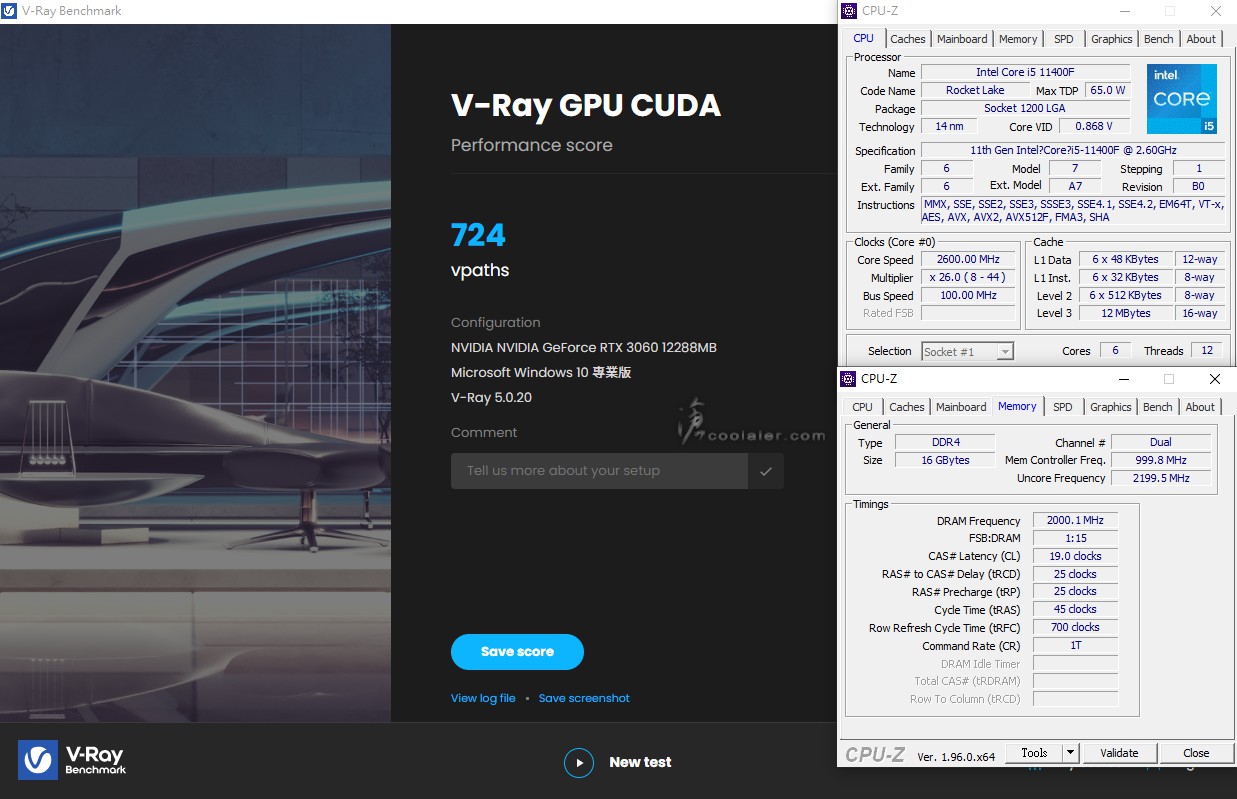Select the 'NVIDIA NVIDIA GeForce RTX 3060 12288MB' line
The width and height of the screenshot is (1237, 799).
(x=584, y=348)
